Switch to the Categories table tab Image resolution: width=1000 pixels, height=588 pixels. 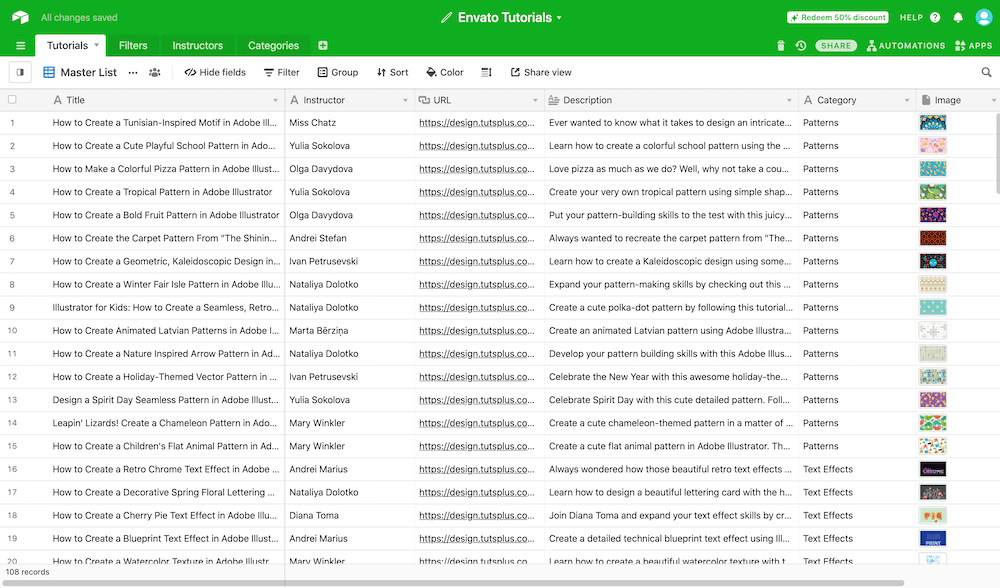point(273,45)
